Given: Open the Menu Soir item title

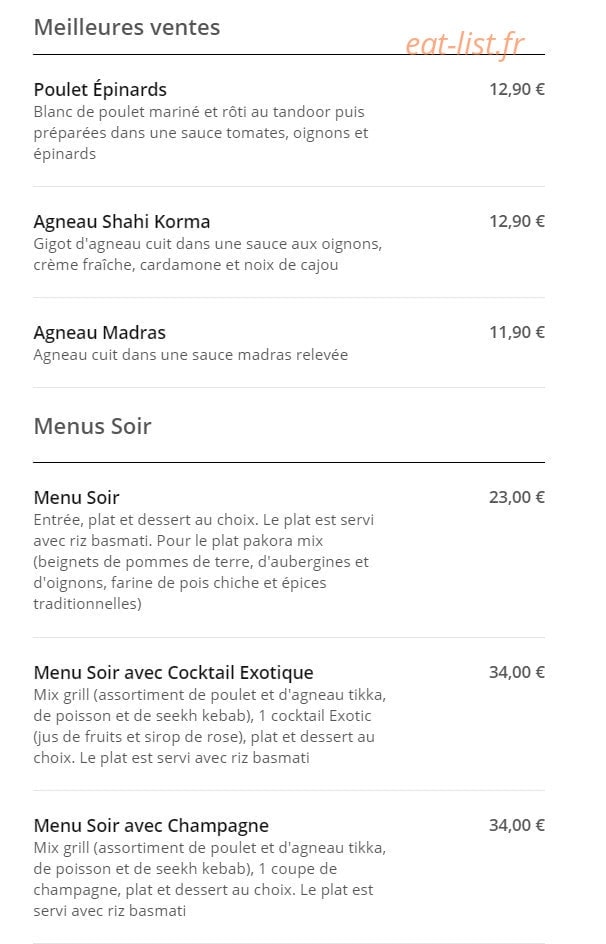Looking at the screenshot, I should click(x=76, y=497).
